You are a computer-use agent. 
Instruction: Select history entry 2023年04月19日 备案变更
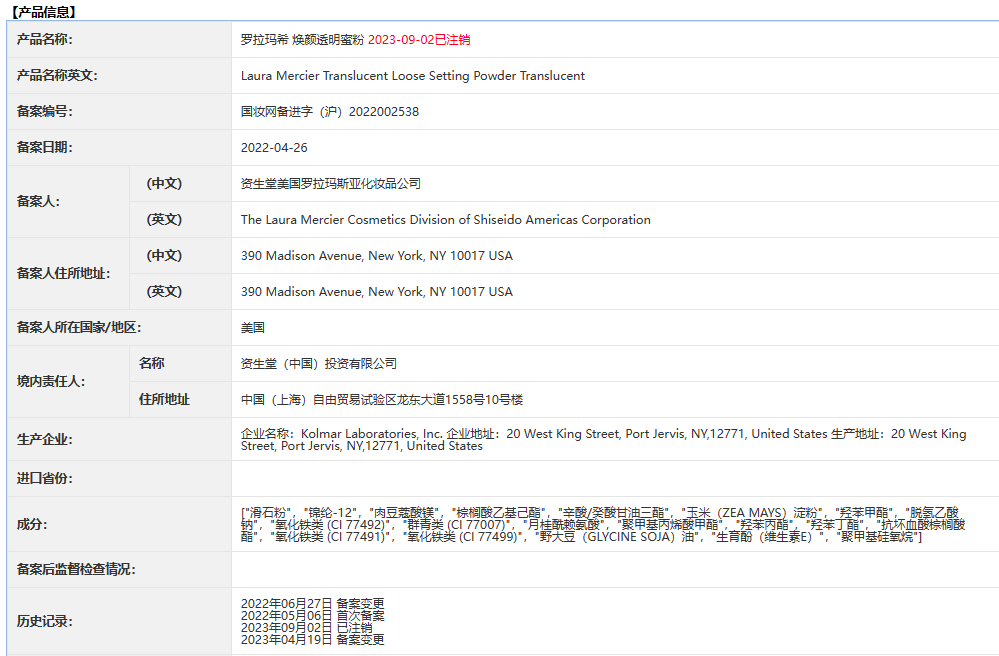(x=312, y=639)
